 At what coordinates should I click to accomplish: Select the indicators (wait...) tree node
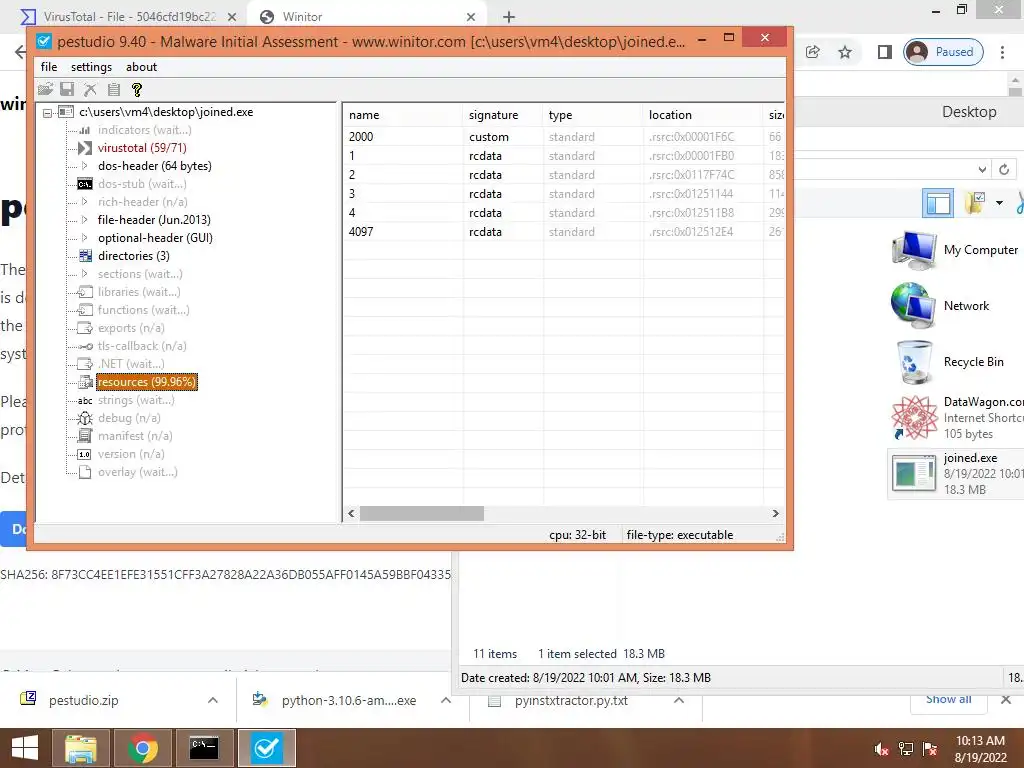click(144, 130)
